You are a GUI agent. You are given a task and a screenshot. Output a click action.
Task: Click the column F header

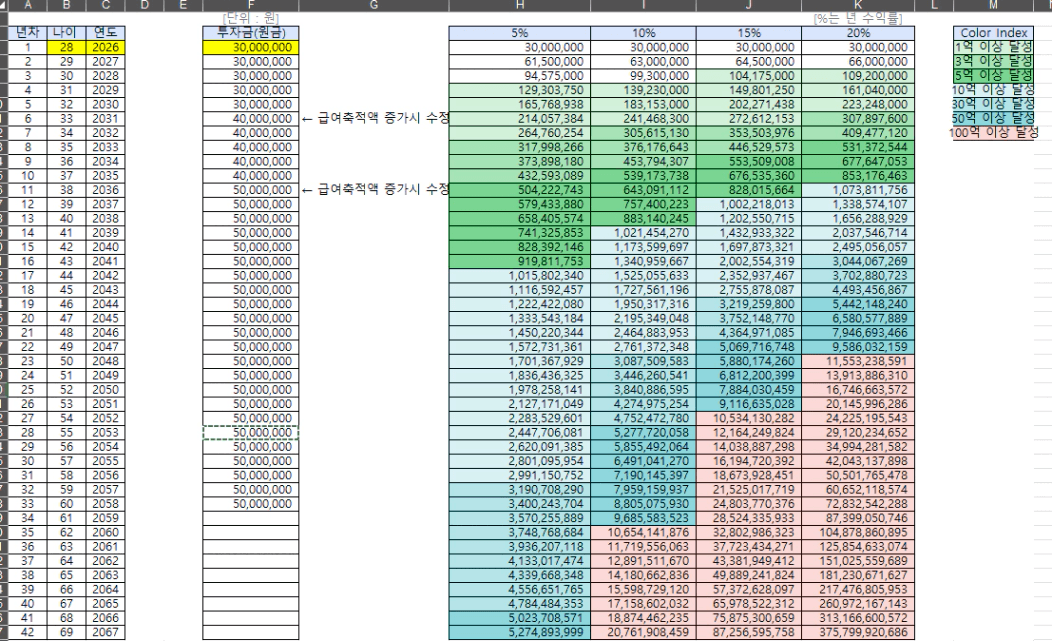tap(249, 6)
